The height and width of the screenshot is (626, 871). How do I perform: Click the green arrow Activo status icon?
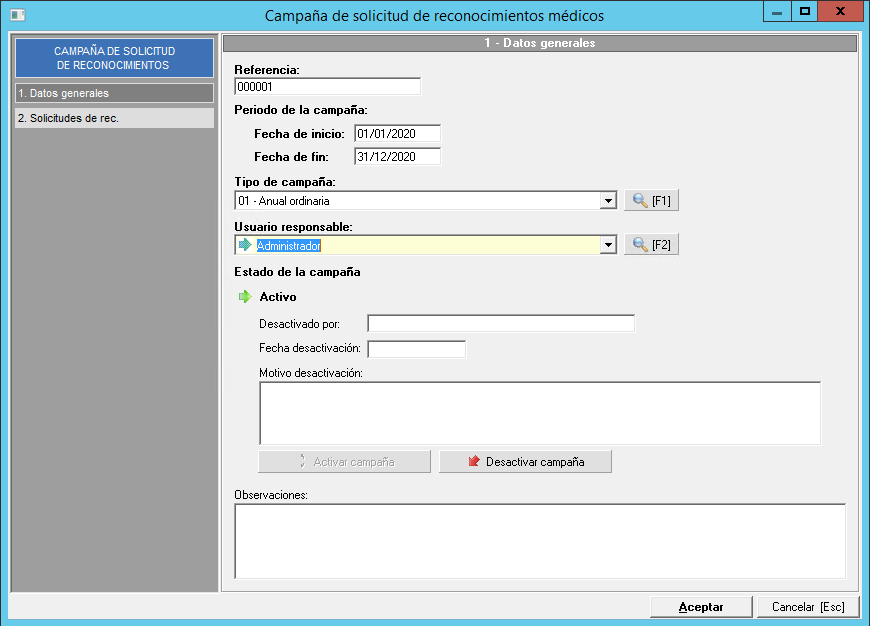point(244,297)
